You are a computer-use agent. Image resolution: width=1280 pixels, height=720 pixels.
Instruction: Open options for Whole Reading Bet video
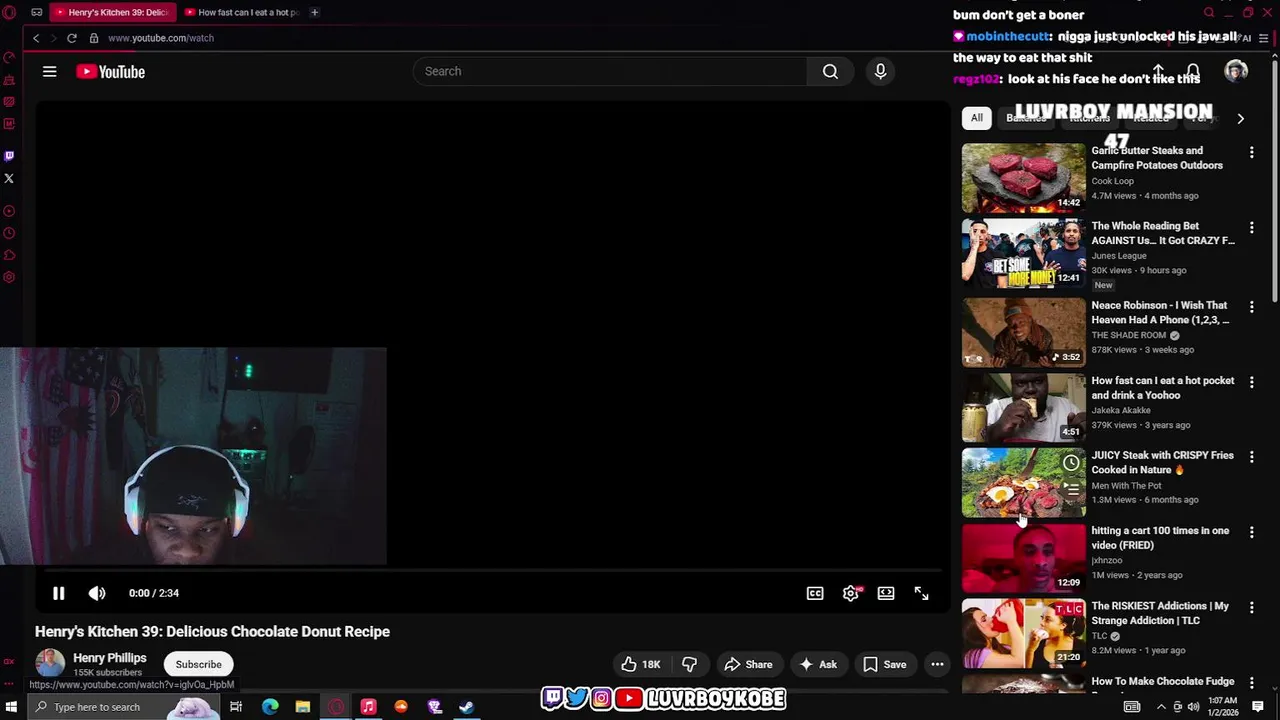coord(1251,228)
